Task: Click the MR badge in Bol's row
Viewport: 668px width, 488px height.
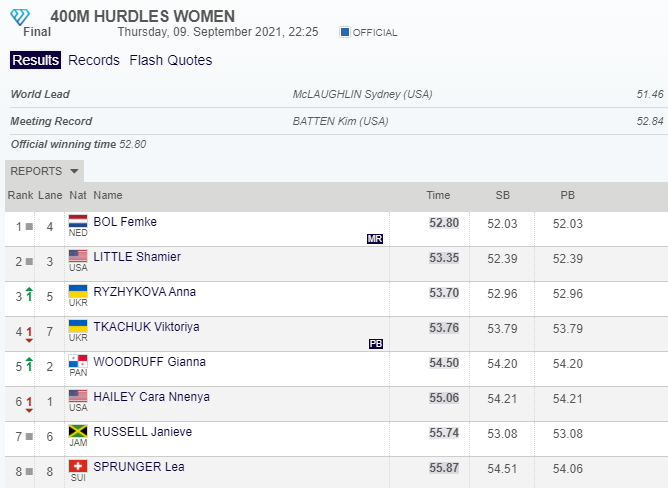Action: 375,238
